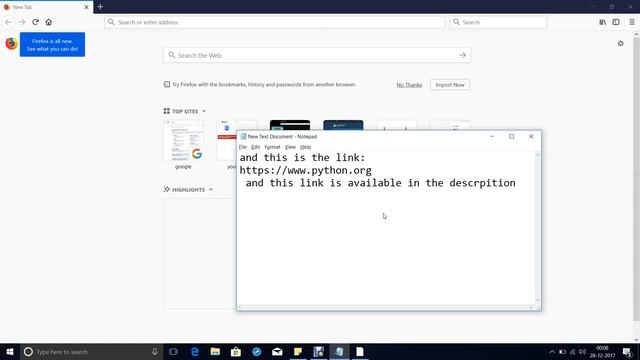
Task: Open the white document taskbar icon
Action: 360,351
